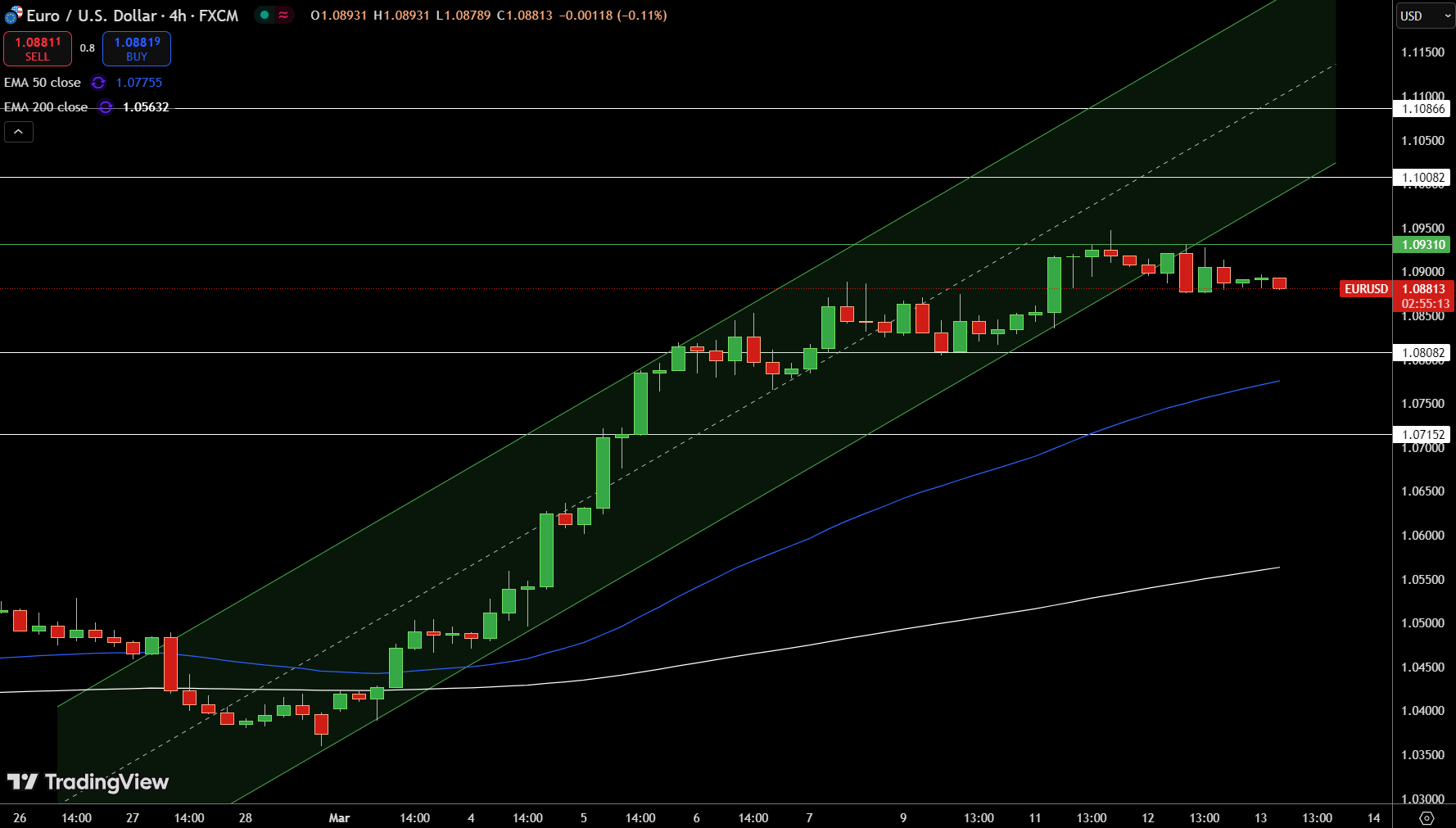The width and height of the screenshot is (1456, 828).
Task: Click the red EURUSD symbol label
Action: 1366,288
